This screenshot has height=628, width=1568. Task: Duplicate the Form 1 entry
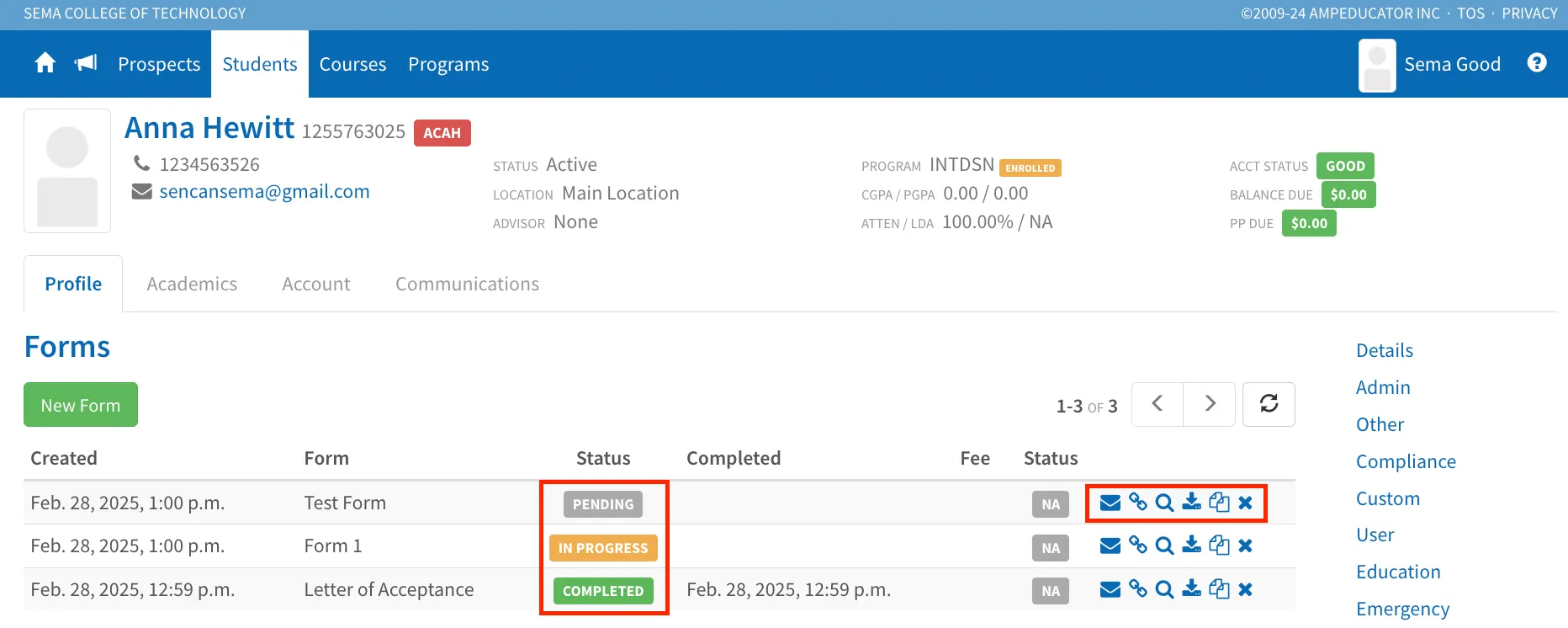[1219, 546]
